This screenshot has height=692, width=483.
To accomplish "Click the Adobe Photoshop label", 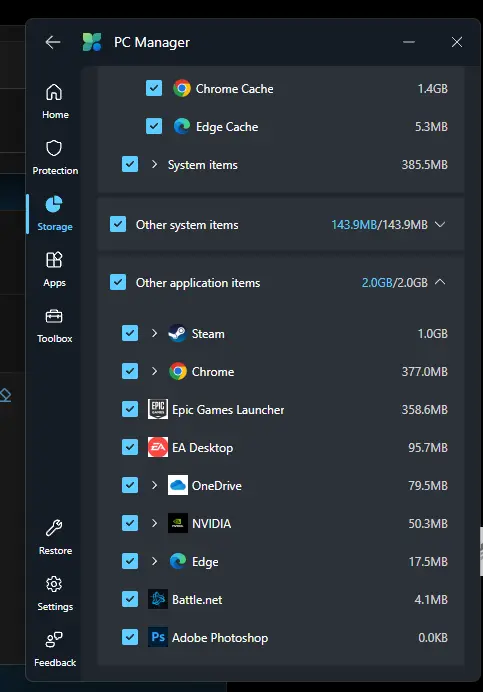I will coord(220,638).
